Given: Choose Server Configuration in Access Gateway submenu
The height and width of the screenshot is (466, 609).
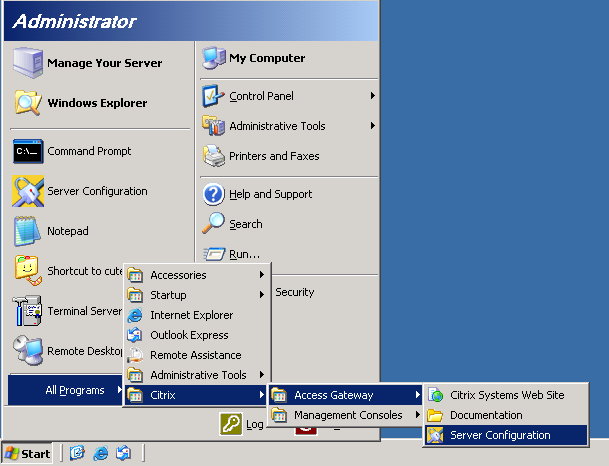Looking at the screenshot, I should pos(506,435).
